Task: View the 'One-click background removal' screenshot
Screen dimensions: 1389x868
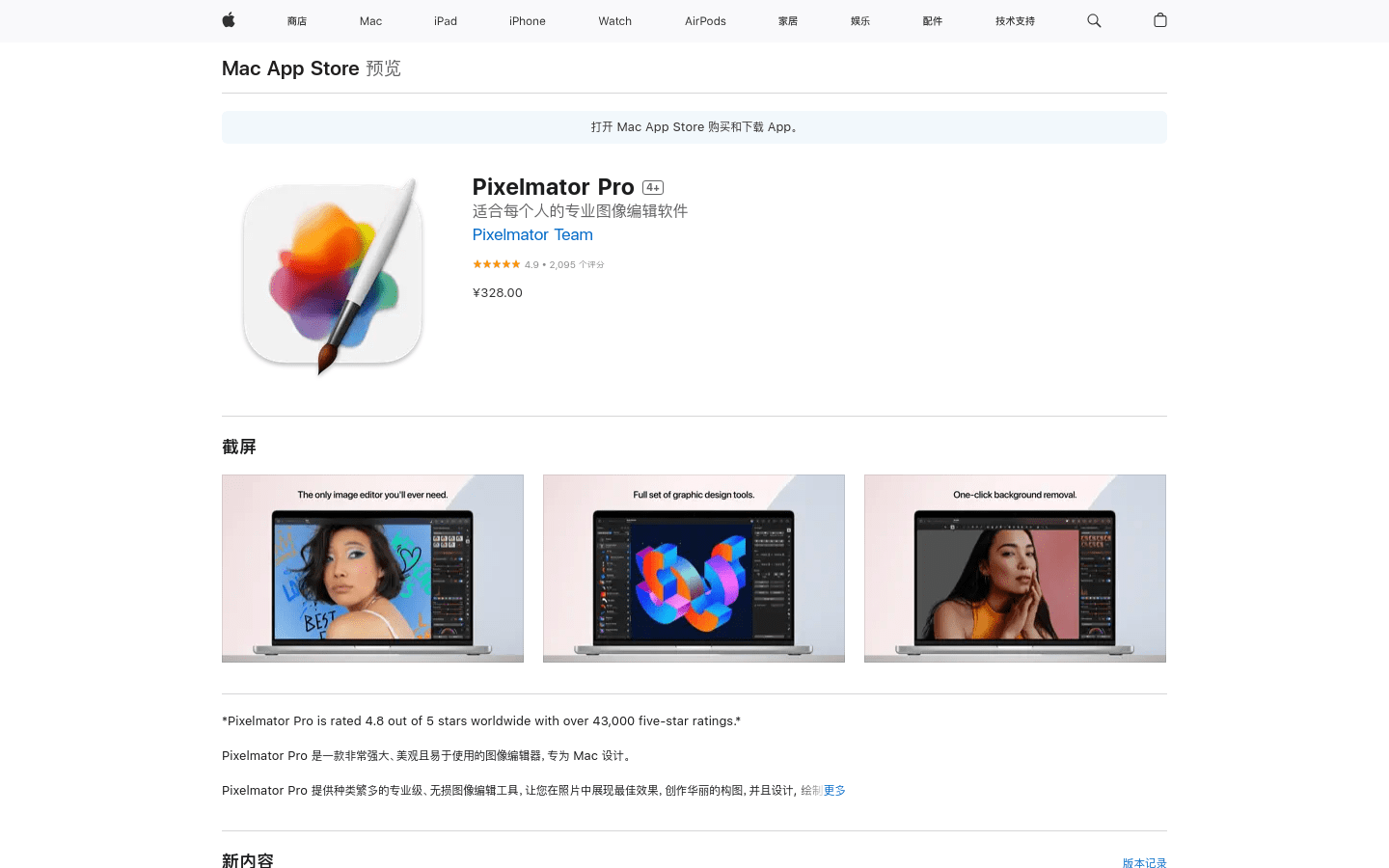Action: pyautogui.click(x=1015, y=568)
